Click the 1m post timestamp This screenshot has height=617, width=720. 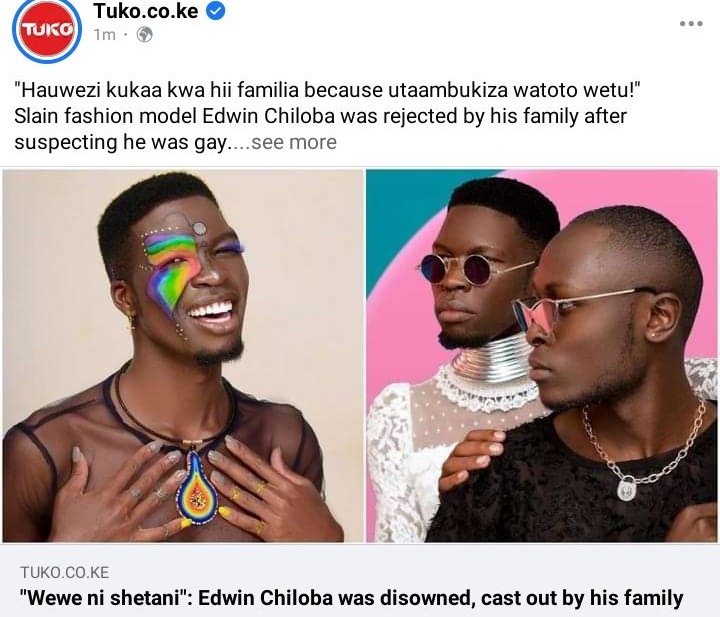pyautogui.click(x=104, y=35)
